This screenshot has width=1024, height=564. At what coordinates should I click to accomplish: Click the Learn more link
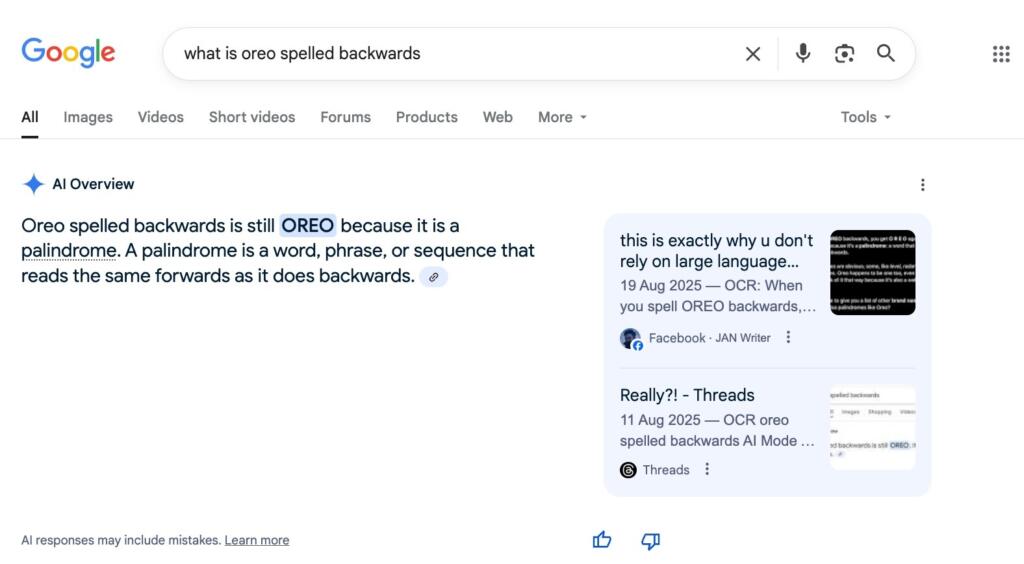tap(257, 540)
